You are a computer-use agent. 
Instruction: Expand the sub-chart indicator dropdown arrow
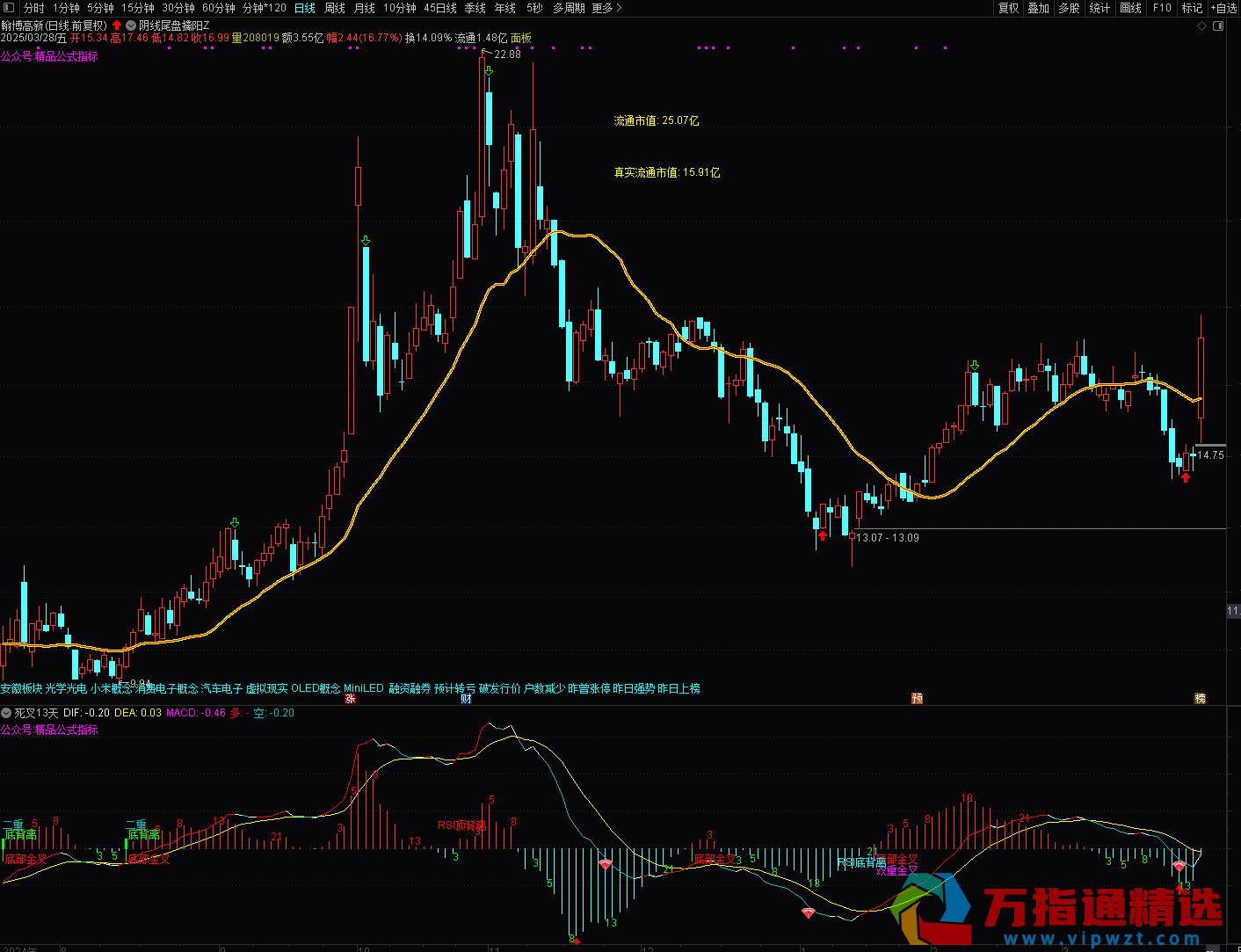(x=6, y=713)
